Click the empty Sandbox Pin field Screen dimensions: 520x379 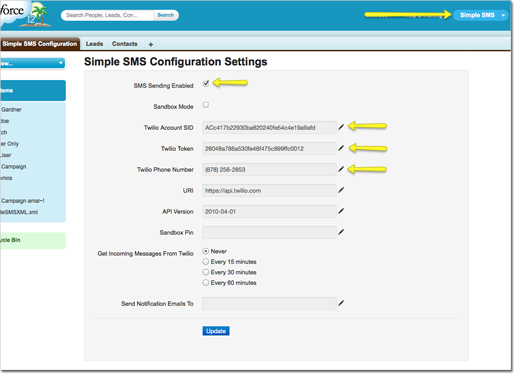(269, 232)
